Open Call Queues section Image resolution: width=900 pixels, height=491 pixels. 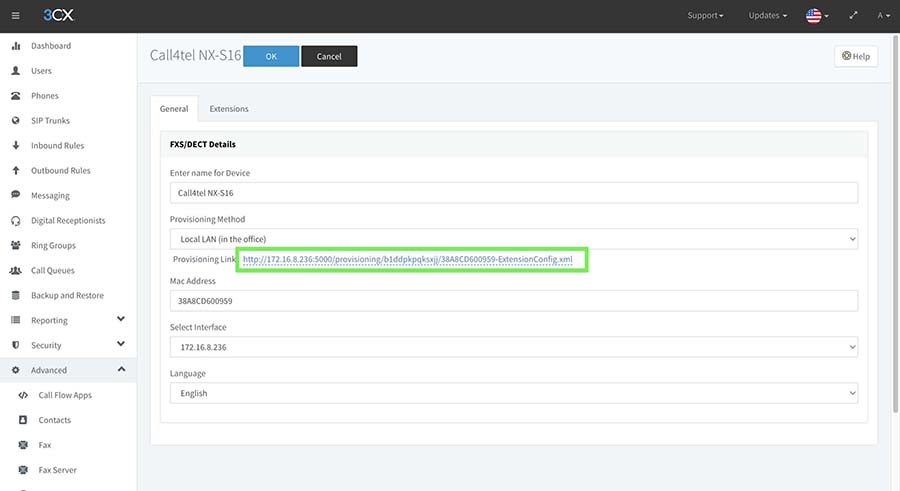(x=52, y=271)
